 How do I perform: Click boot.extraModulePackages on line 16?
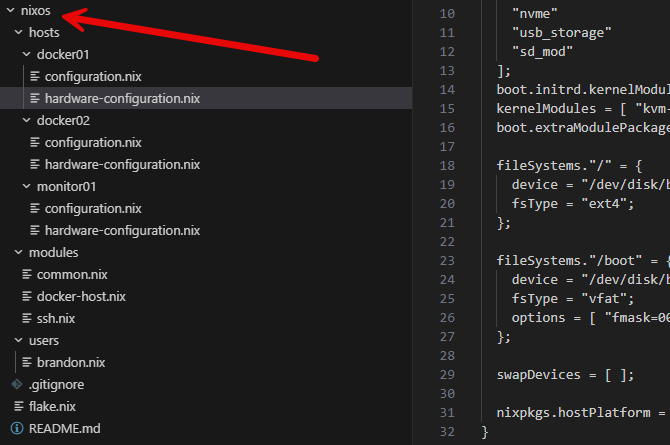coord(583,128)
